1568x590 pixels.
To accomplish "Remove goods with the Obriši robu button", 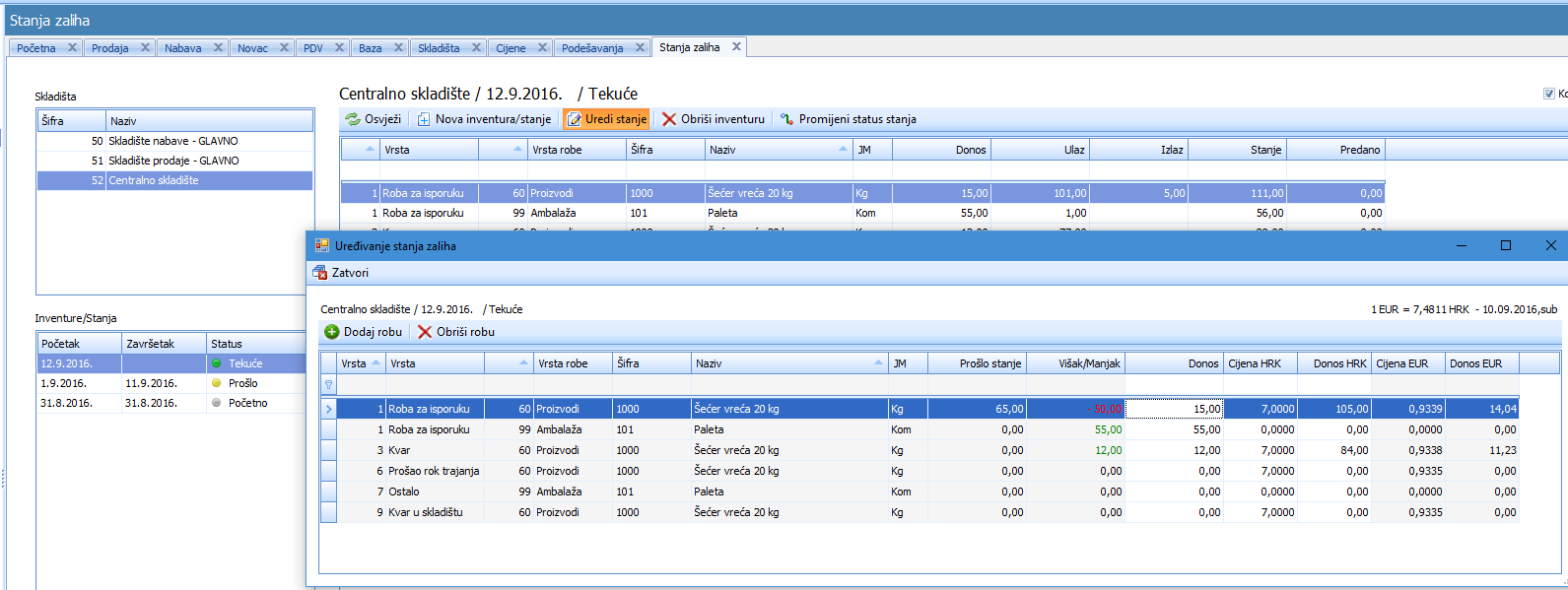I will 456,332.
